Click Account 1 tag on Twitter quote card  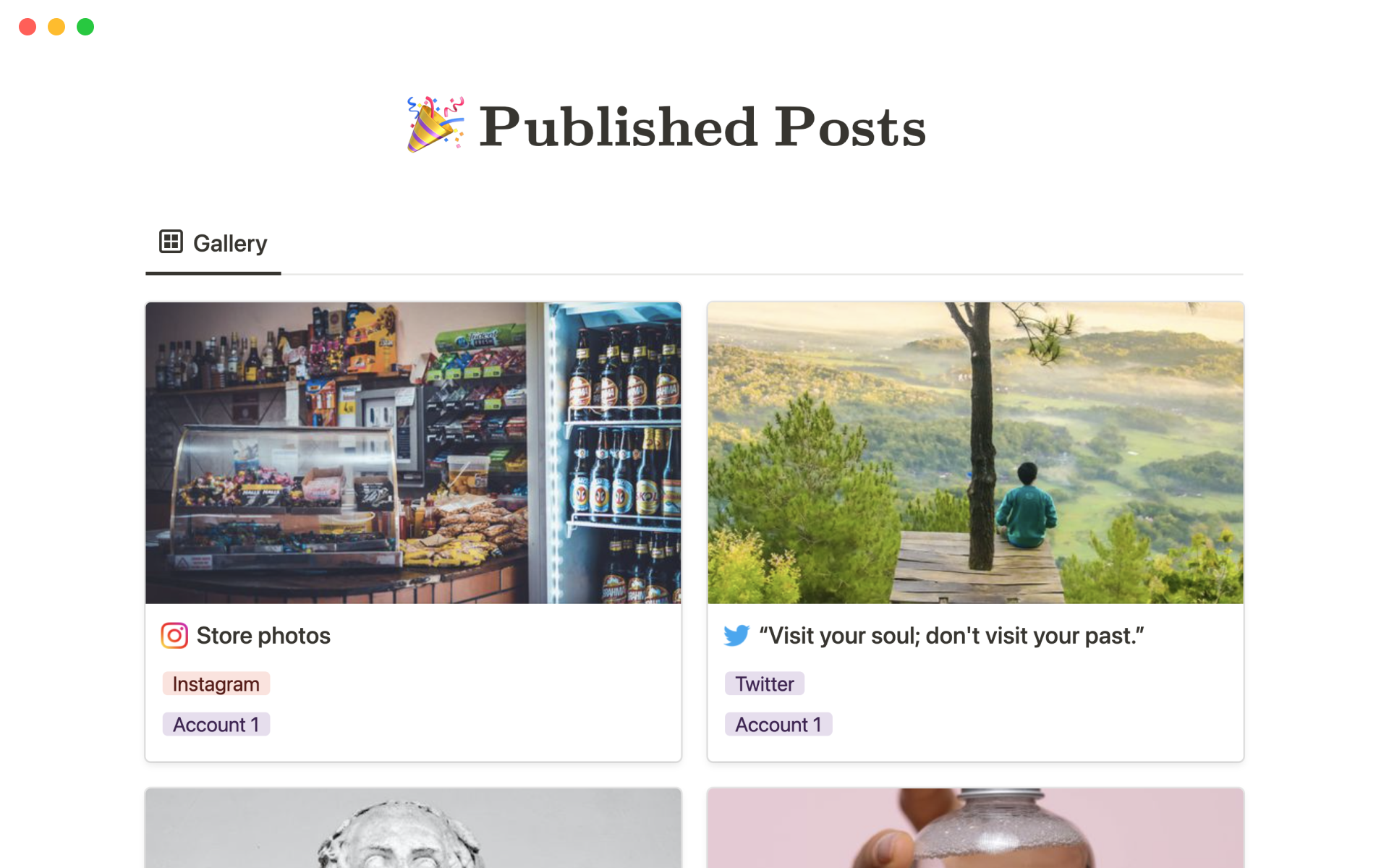point(778,724)
